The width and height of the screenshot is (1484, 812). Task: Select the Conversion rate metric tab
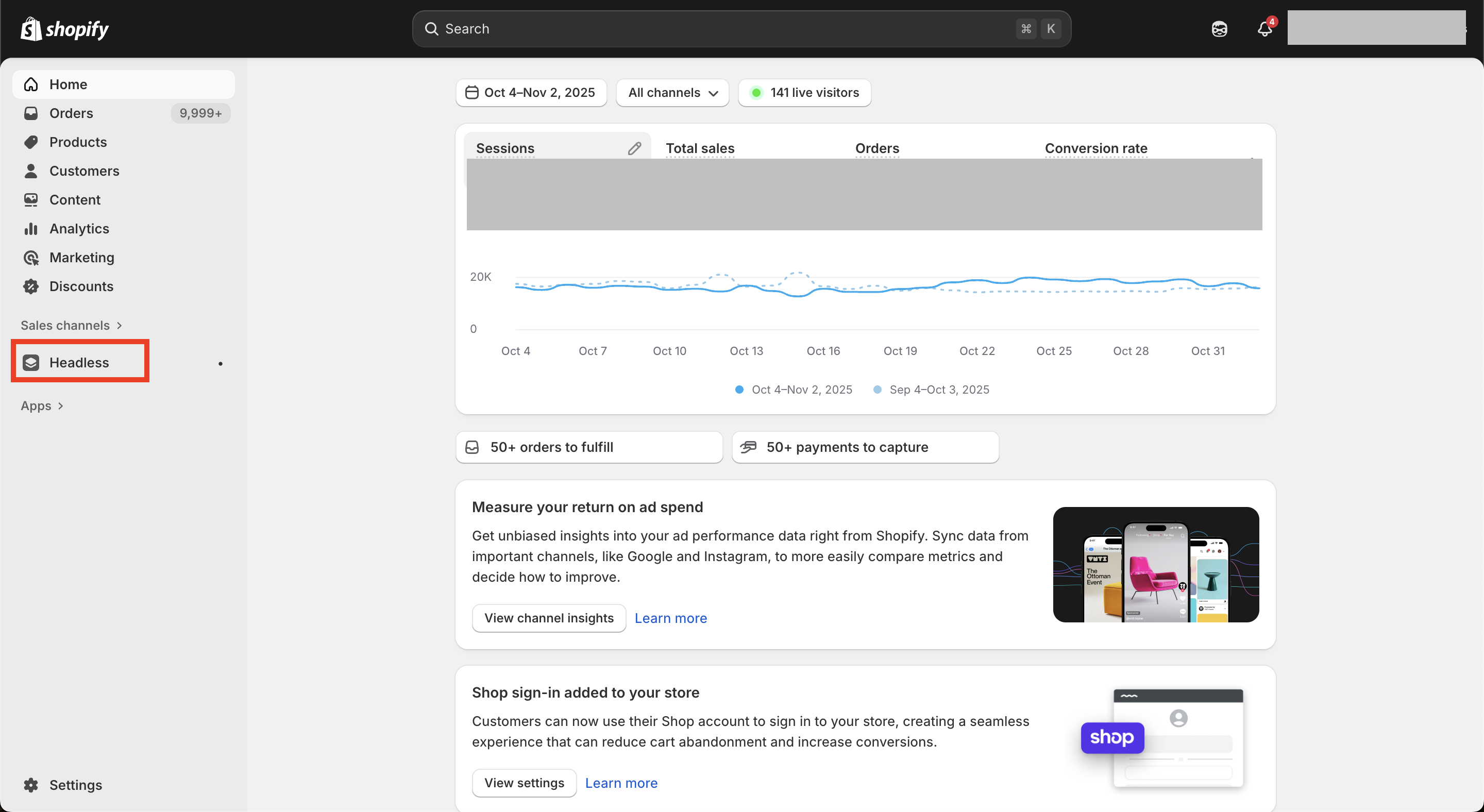[1095, 148]
